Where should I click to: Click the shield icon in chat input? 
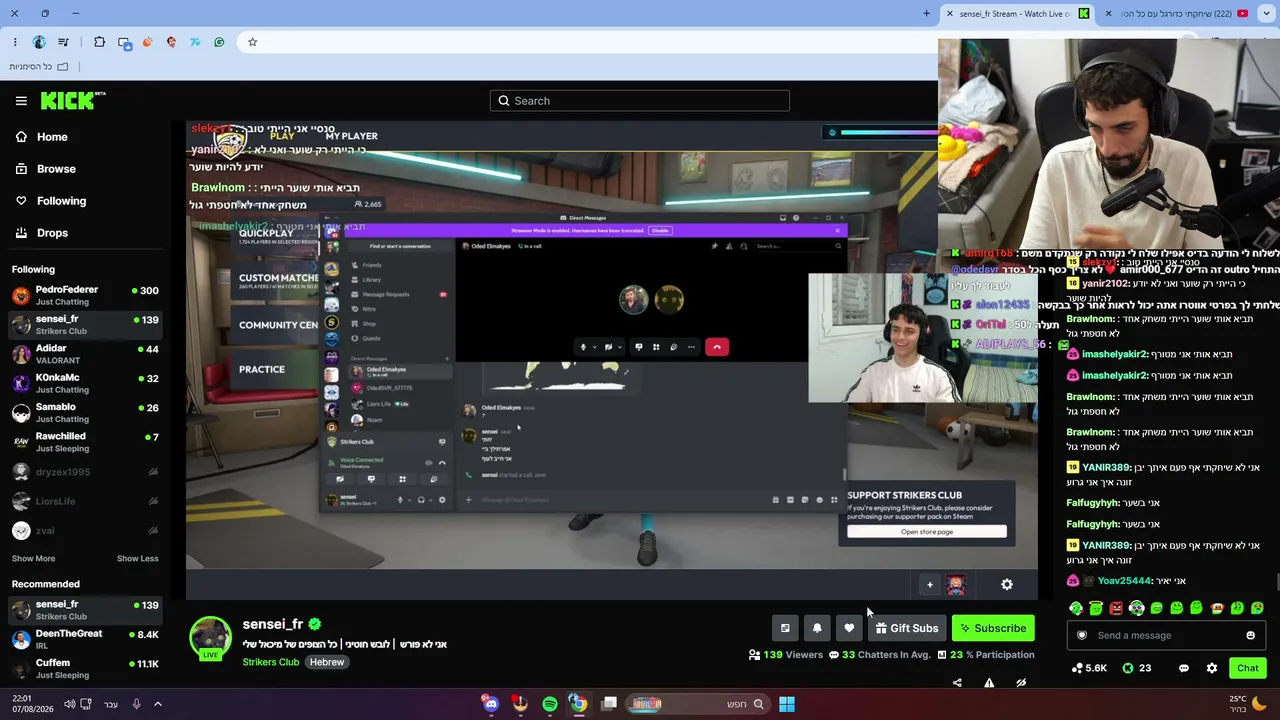(x=1082, y=635)
